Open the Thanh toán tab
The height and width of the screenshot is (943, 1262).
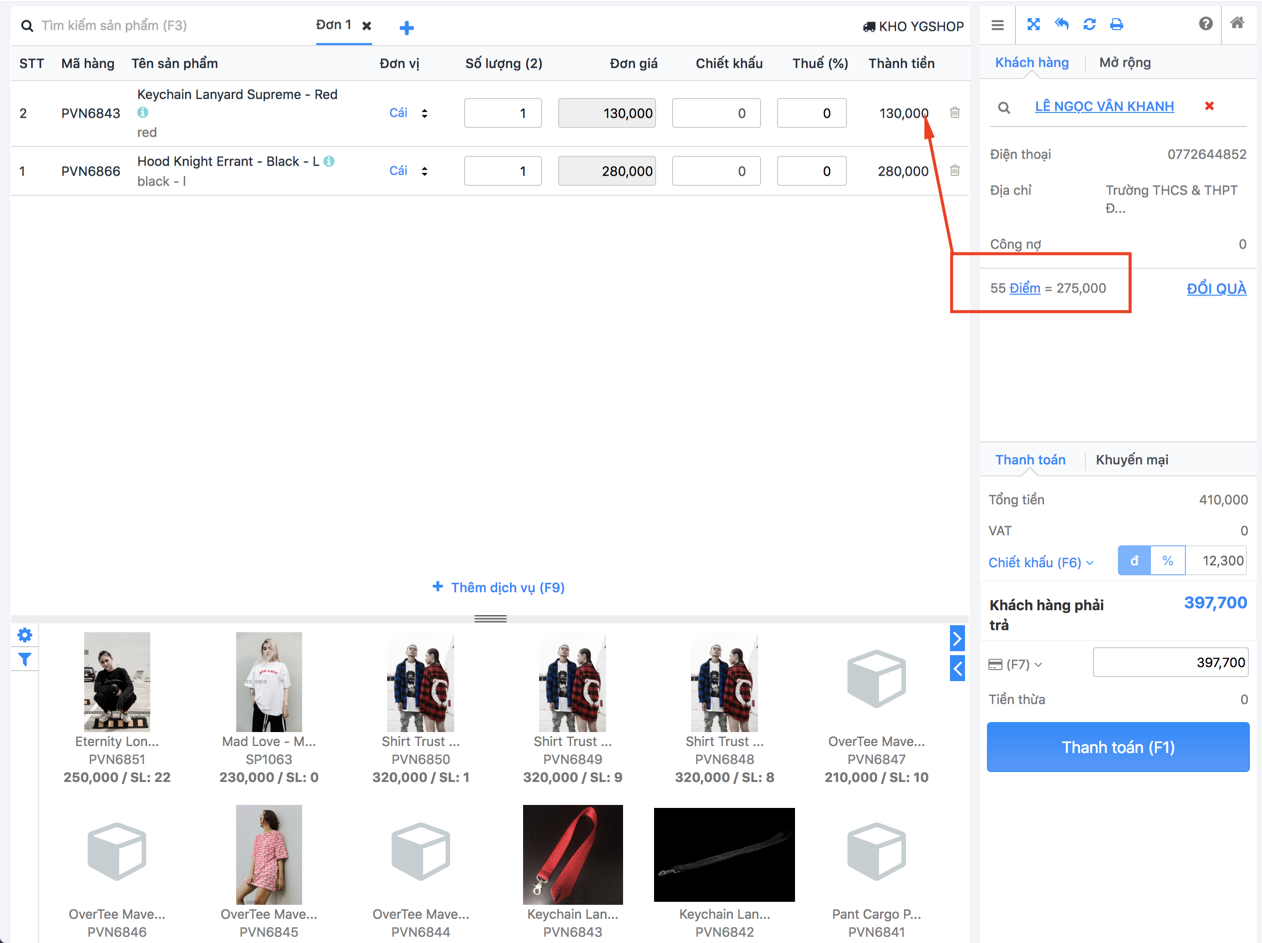pos(1030,460)
